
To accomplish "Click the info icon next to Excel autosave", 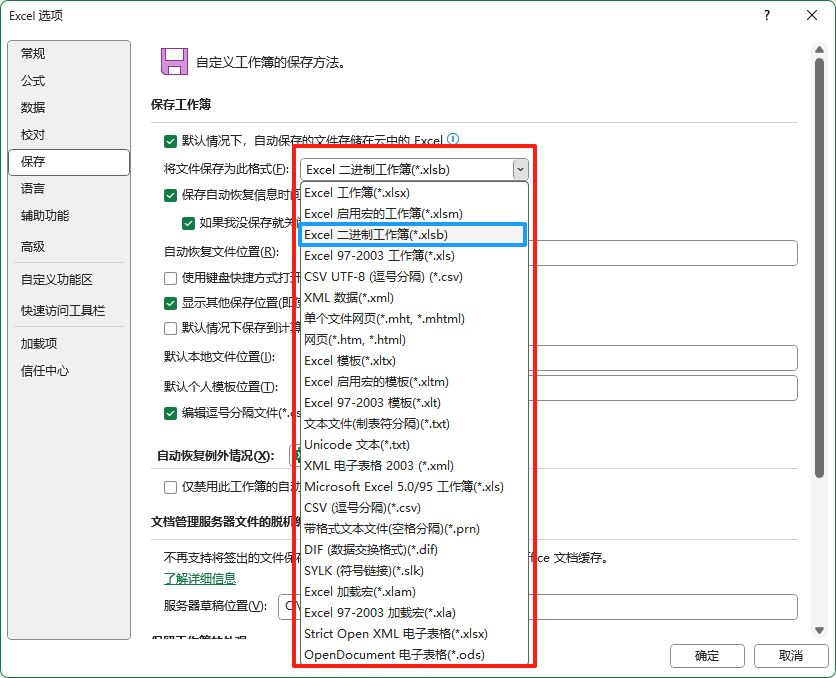I will [453, 140].
